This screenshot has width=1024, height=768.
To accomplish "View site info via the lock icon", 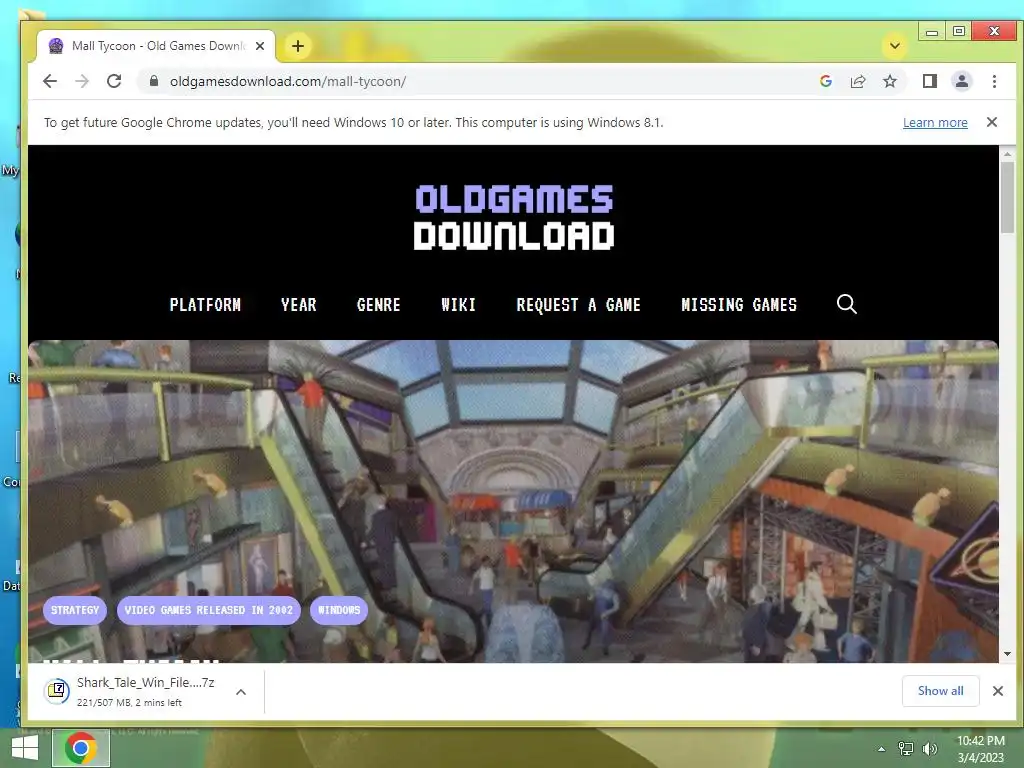I will click(x=153, y=81).
